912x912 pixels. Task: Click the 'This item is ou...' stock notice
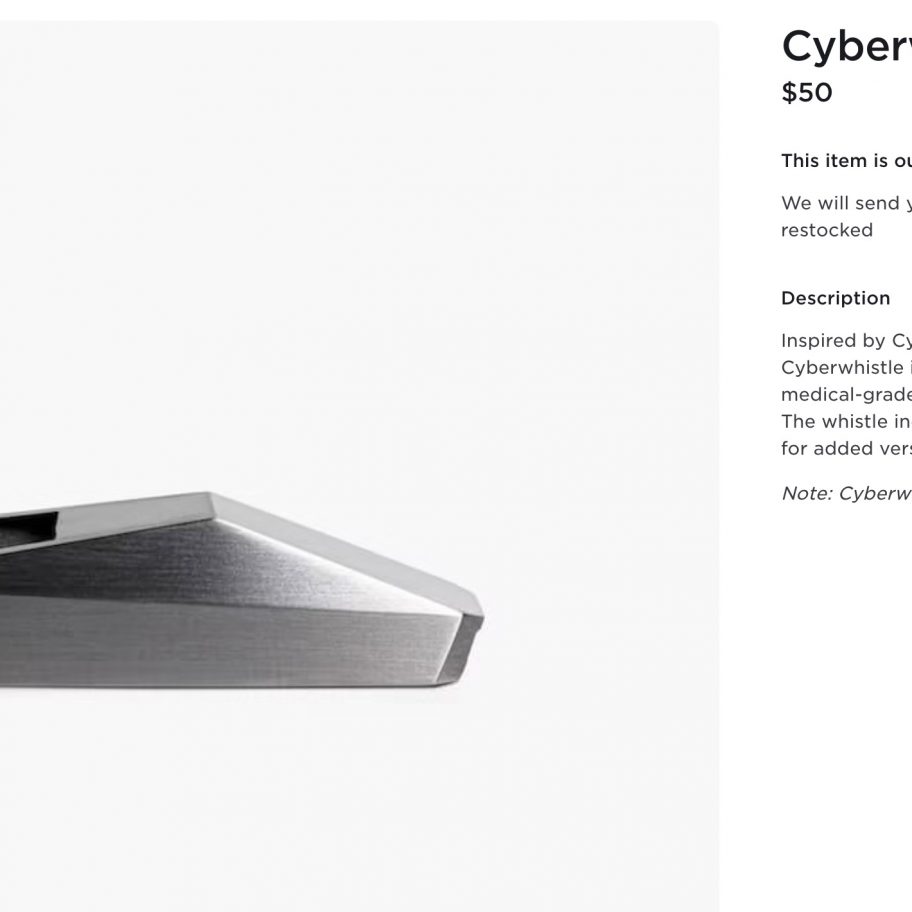pos(846,161)
